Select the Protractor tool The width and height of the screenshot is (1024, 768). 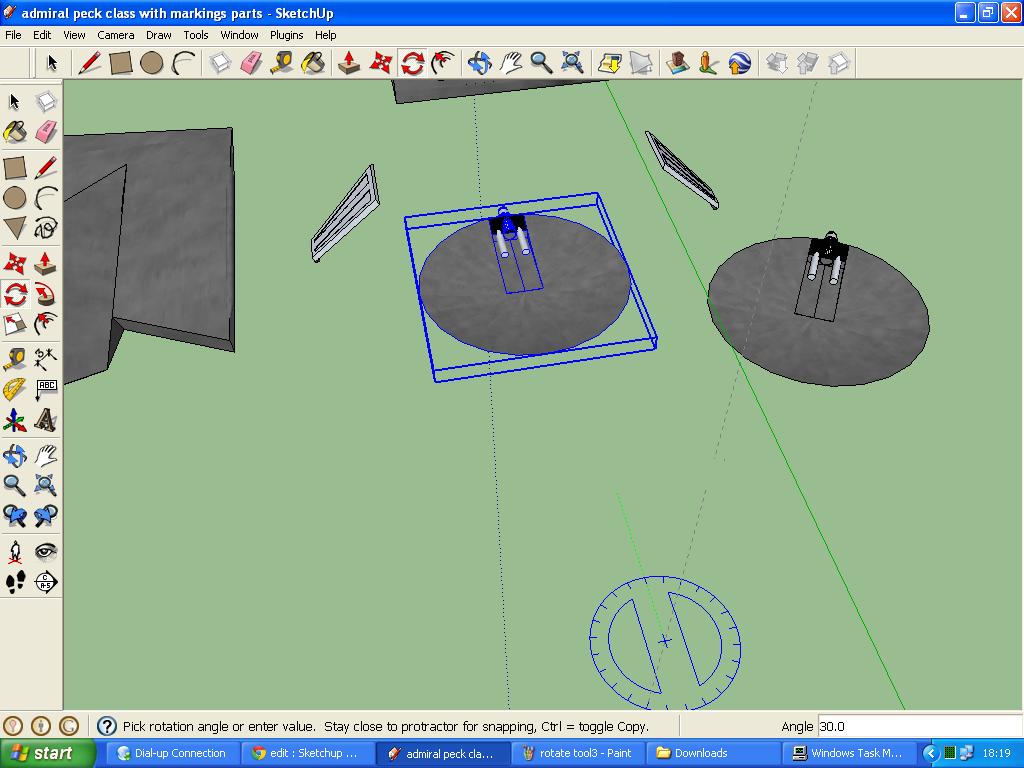click(x=14, y=388)
